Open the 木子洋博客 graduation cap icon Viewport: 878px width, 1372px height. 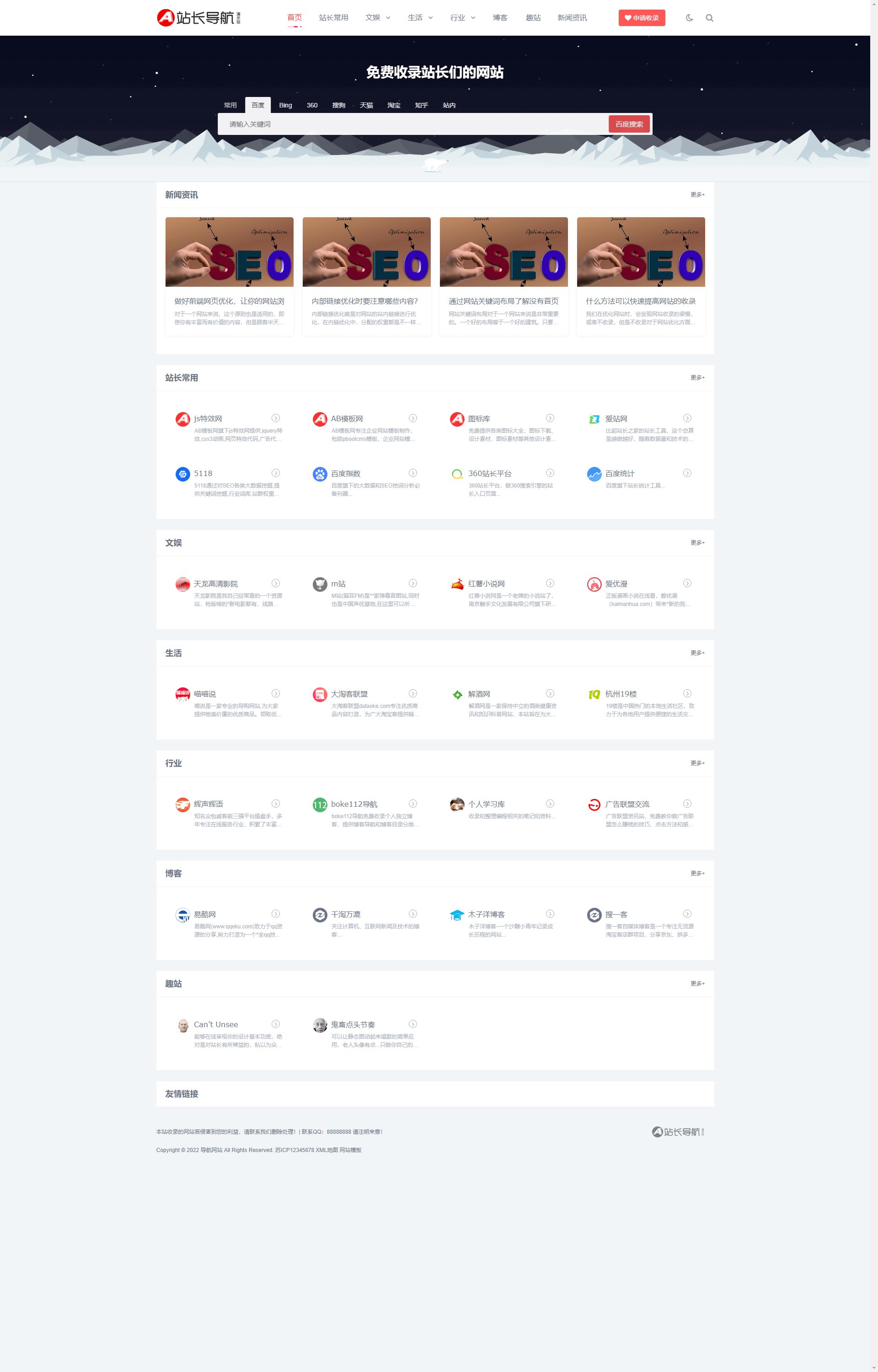click(x=457, y=914)
